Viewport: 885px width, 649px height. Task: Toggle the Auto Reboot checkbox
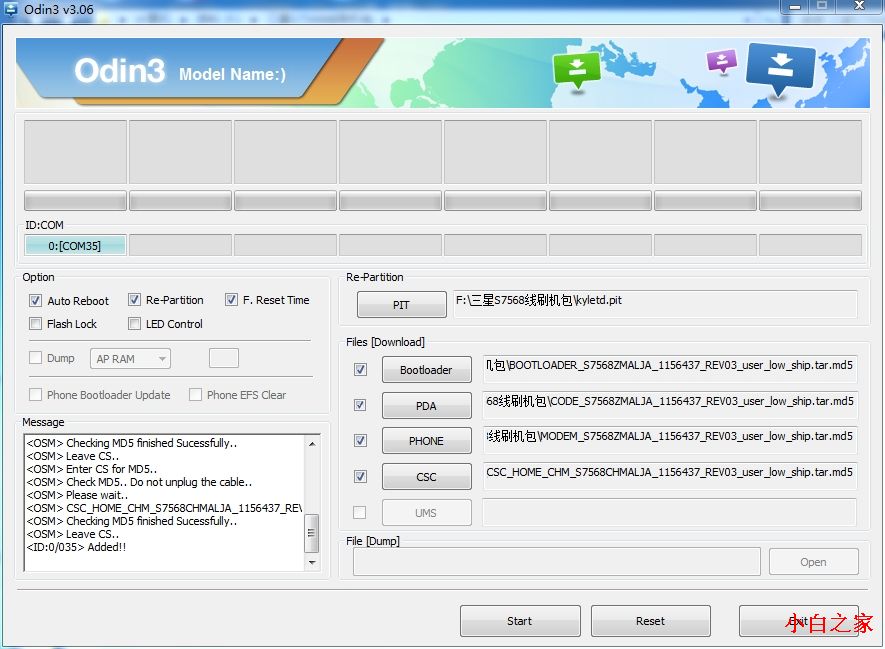[36, 300]
